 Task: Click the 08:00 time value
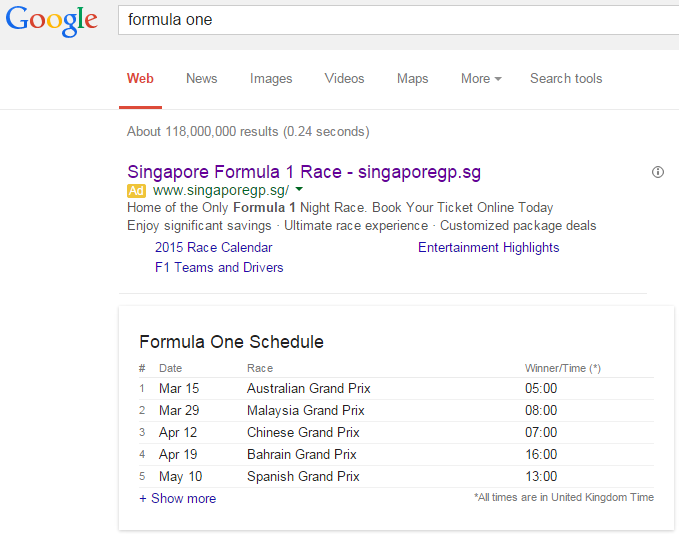(541, 410)
